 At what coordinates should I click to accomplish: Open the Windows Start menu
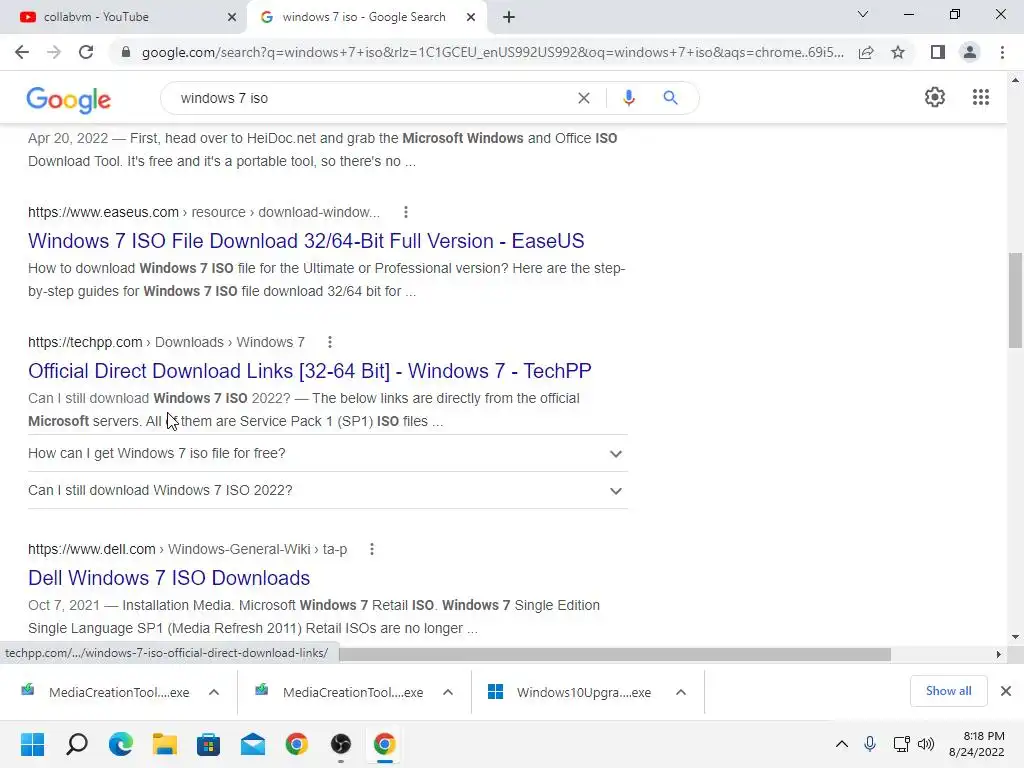point(33,744)
